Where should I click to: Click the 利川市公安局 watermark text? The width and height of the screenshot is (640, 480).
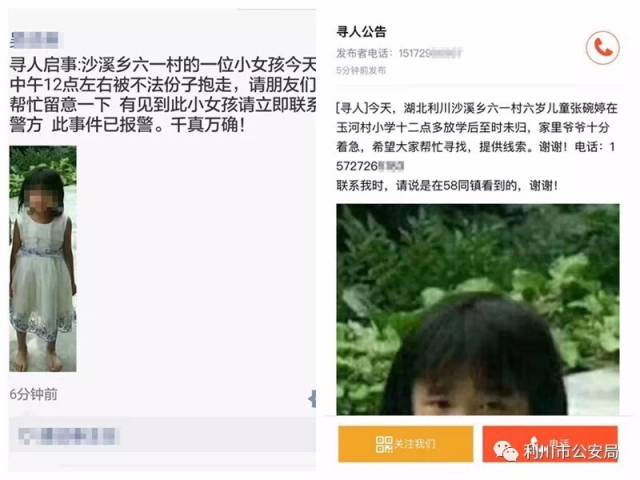[x=571, y=451]
